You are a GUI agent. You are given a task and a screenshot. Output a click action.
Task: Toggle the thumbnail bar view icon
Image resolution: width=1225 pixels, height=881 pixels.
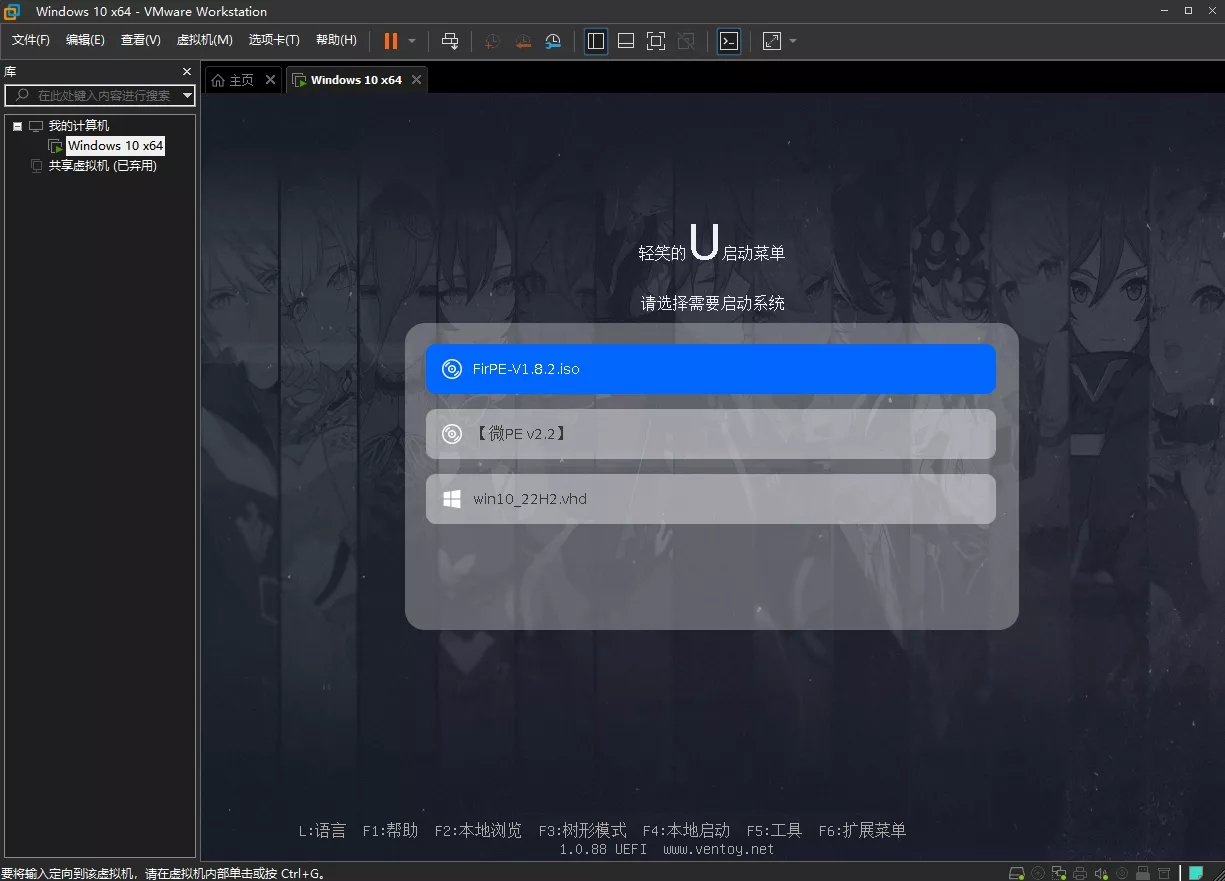[x=626, y=41]
